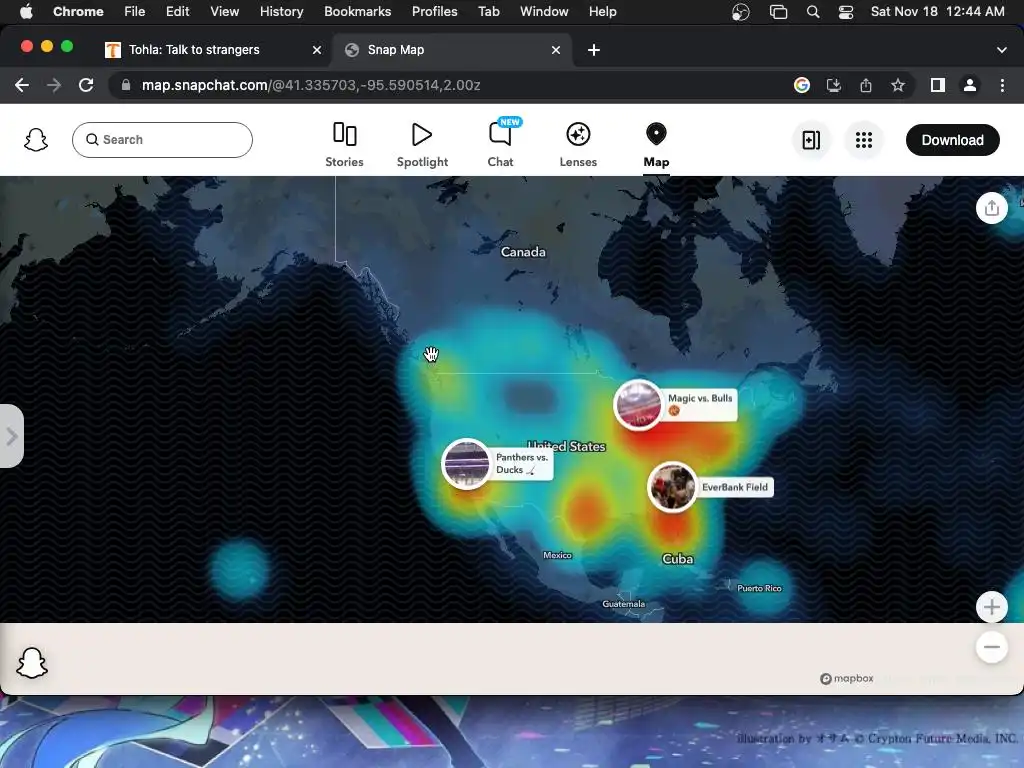Click the Download button
The width and height of the screenshot is (1024, 768).
(x=952, y=140)
